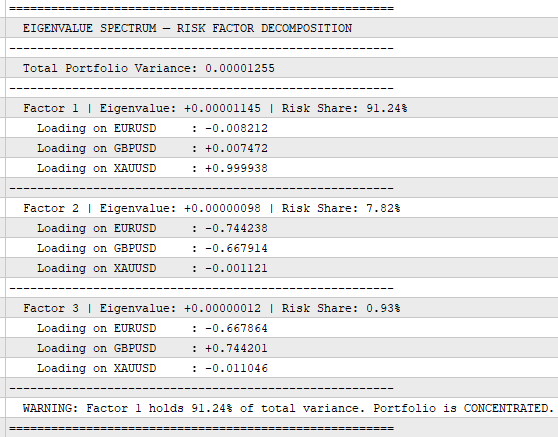
Task: Select the top equals-sign separator row
Action: tap(282, 8)
